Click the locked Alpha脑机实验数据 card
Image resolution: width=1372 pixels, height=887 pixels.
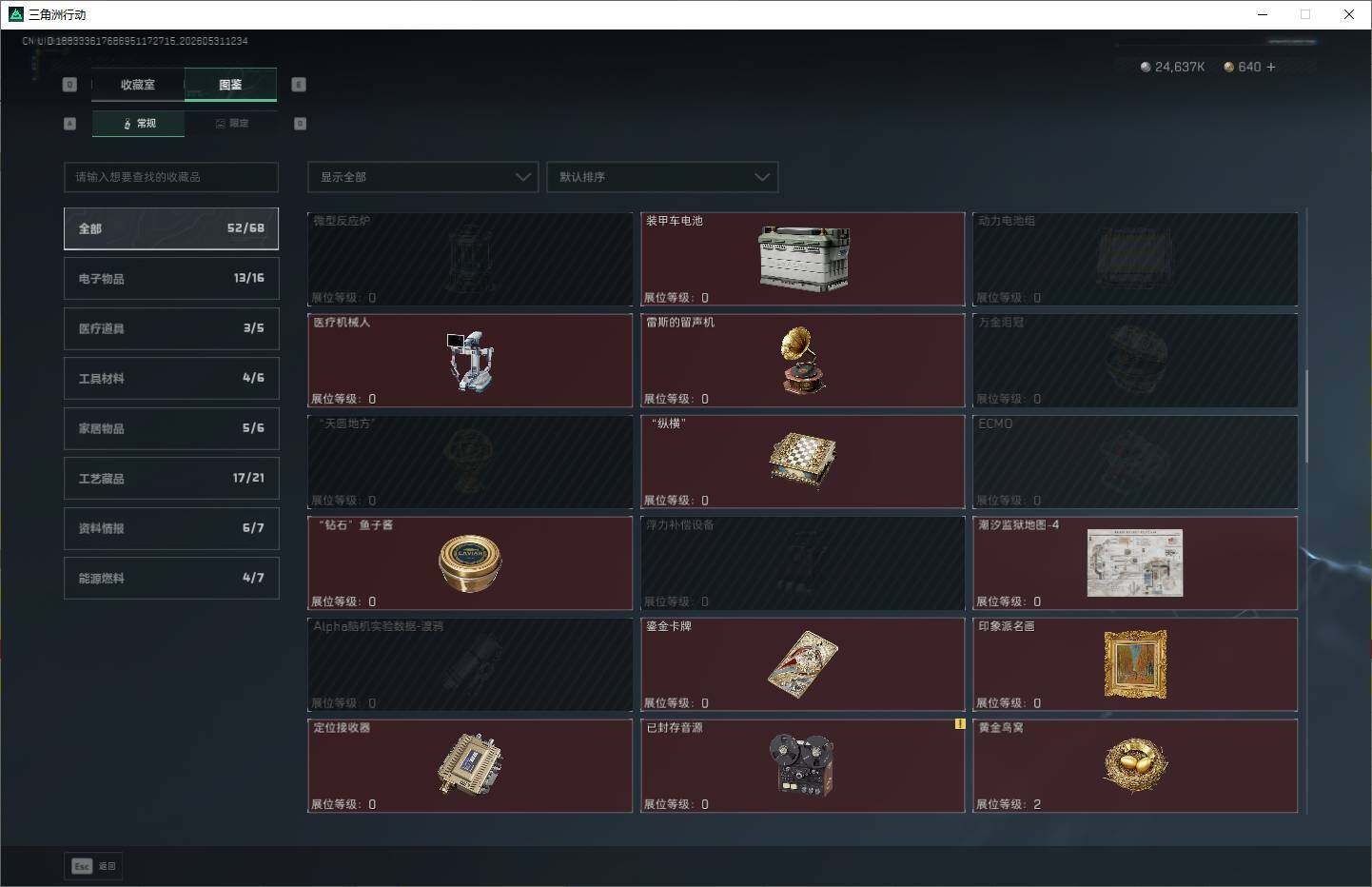click(x=470, y=664)
